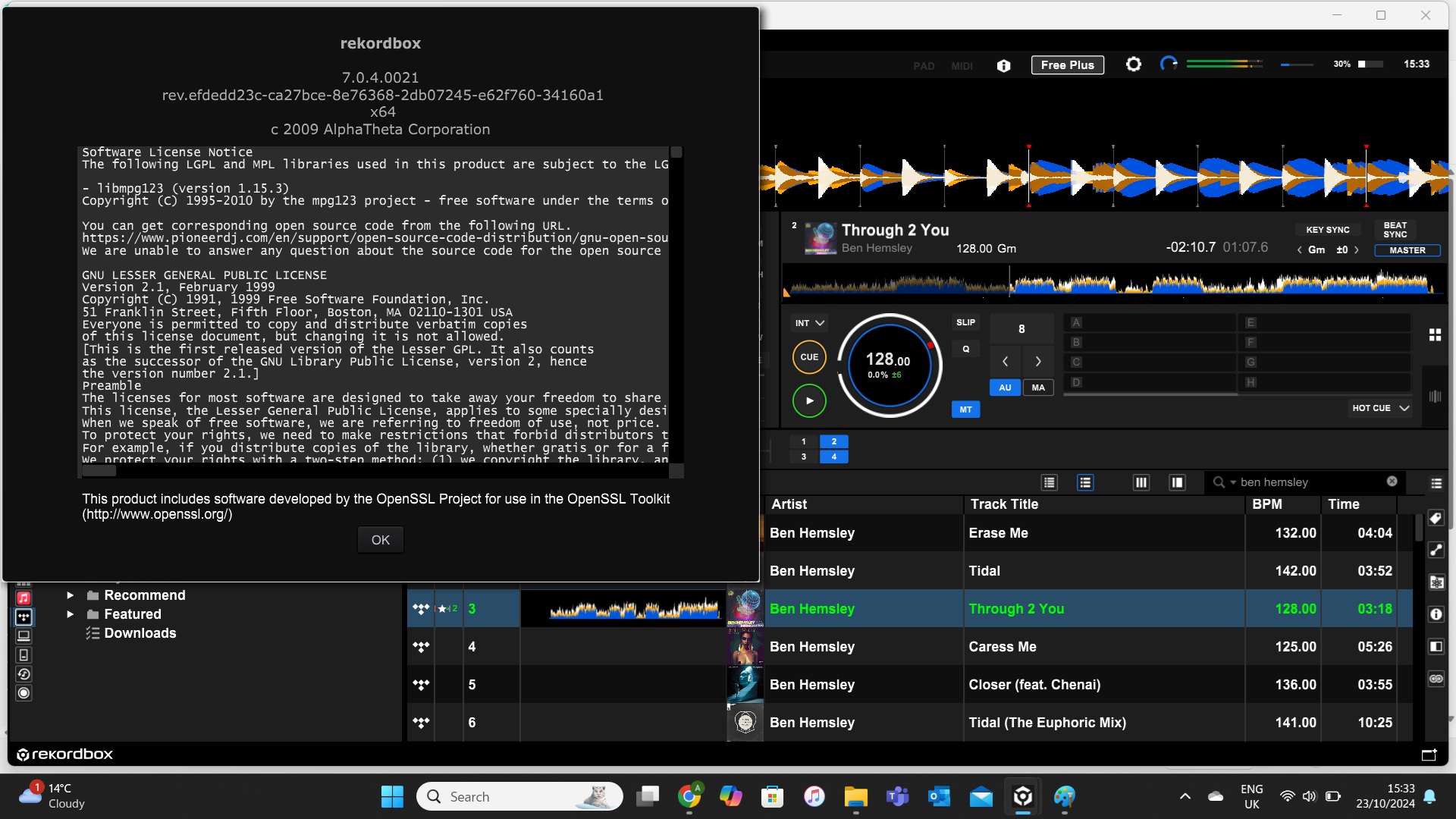The image size is (1456, 819).
Task: Open the settings gear in rekordbox header
Action: point(1133,64)
